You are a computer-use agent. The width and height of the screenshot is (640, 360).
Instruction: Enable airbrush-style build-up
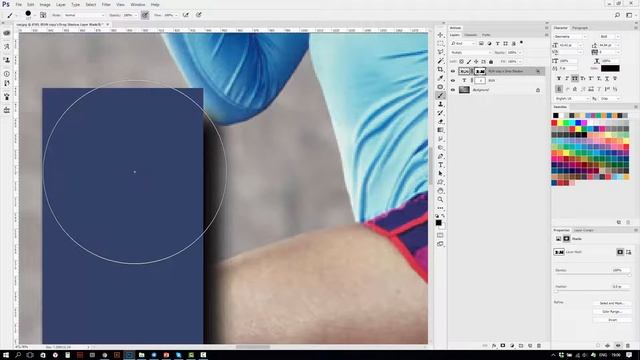(x=186, y=15)
